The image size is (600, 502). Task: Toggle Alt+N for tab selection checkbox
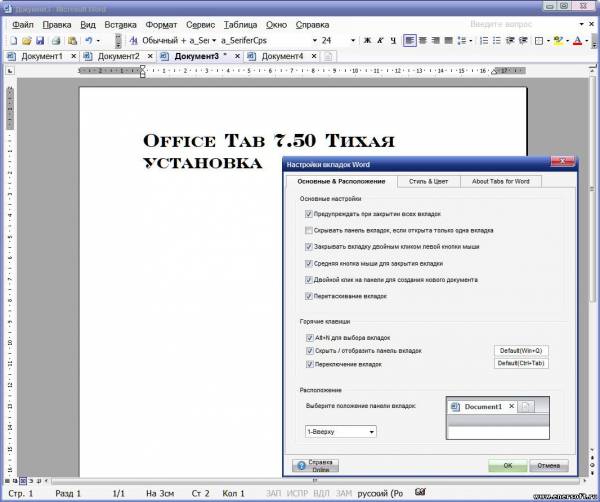(310, 338)
